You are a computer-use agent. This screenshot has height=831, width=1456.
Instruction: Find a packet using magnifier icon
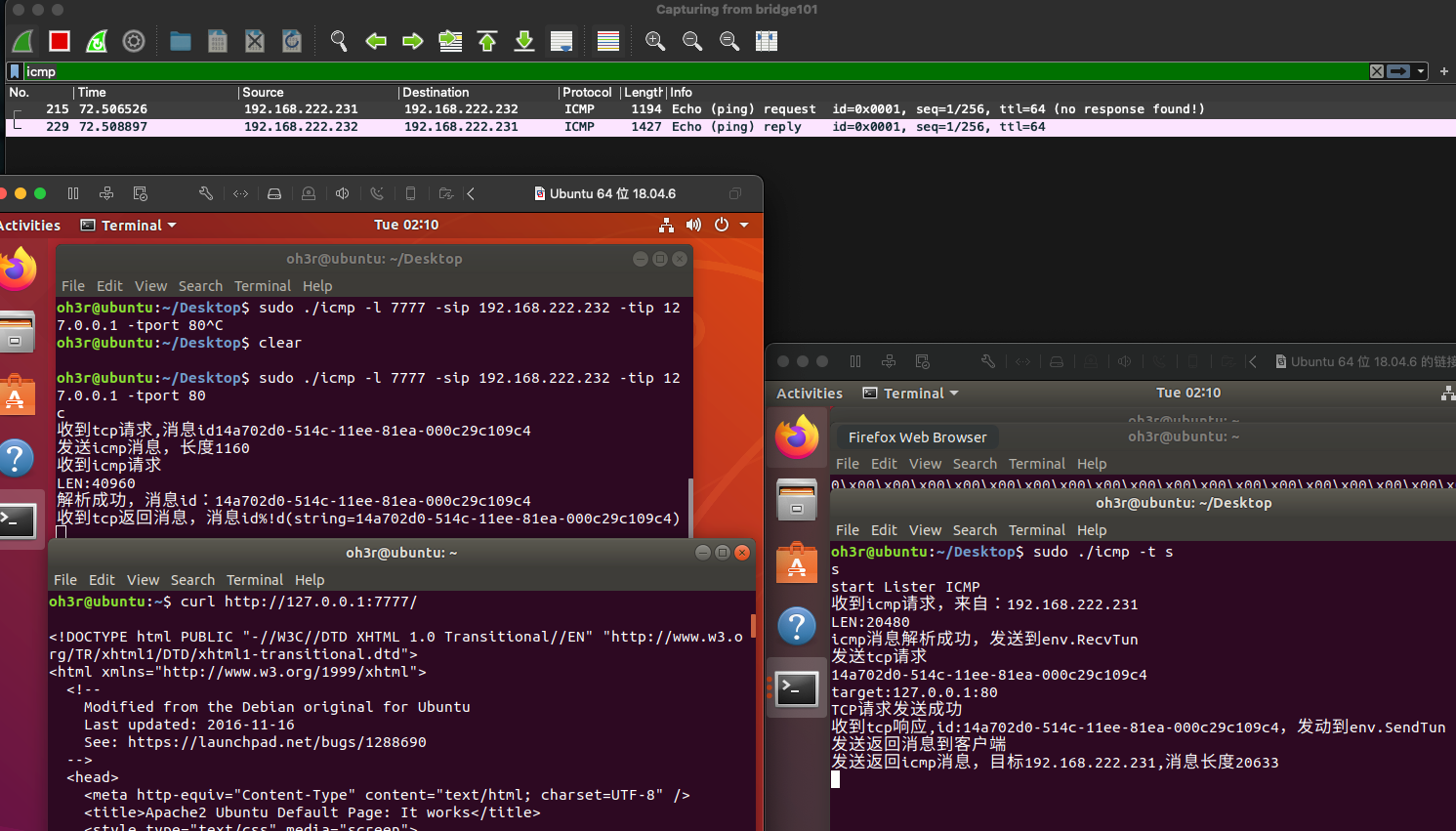click(339, 41)
